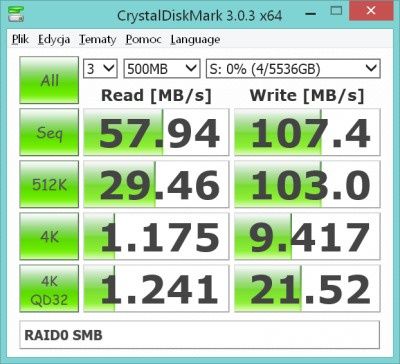Open the Edycja menu
This screenshot has width=400, height=364.
[x=54, y=39]
